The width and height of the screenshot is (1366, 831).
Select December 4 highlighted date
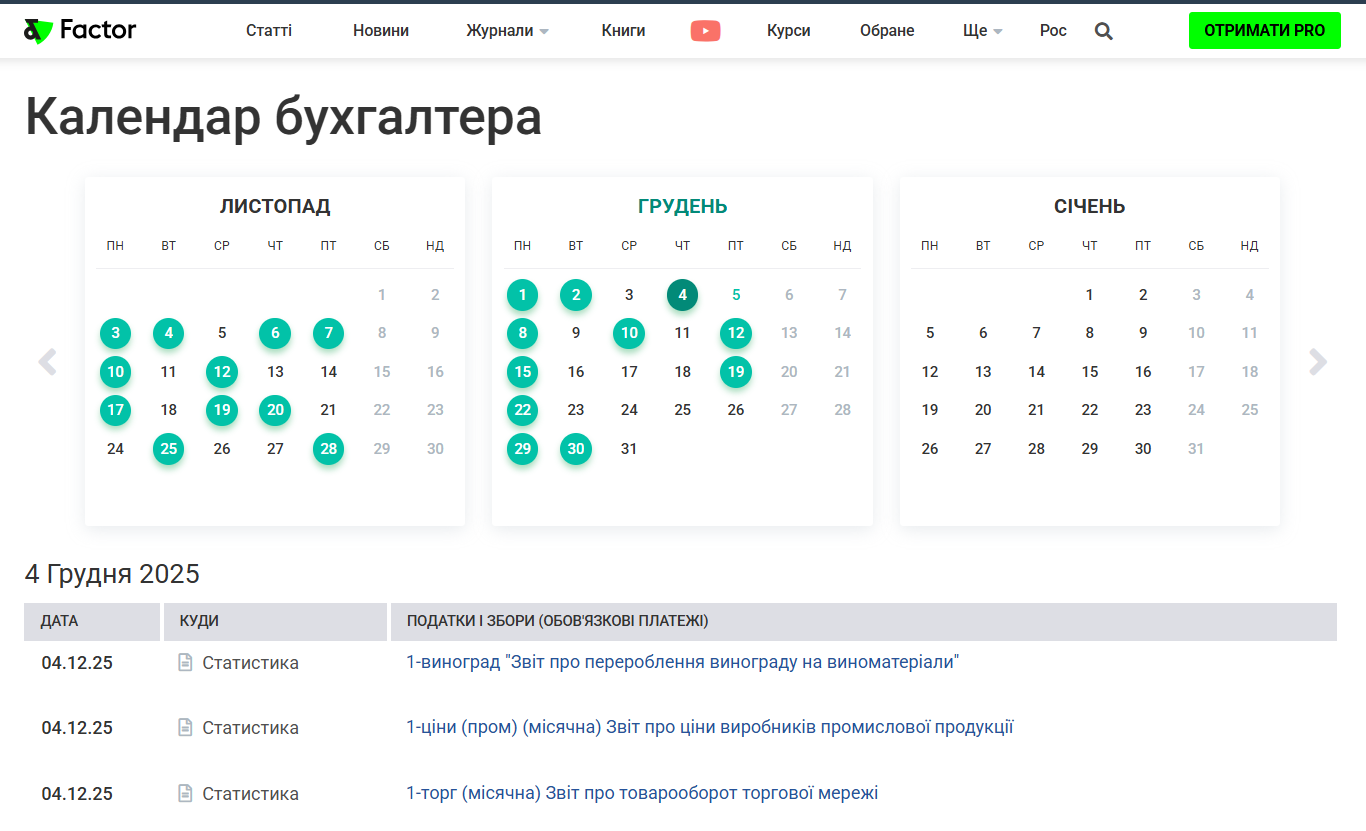pyautogui.click(x=682, y=295)
